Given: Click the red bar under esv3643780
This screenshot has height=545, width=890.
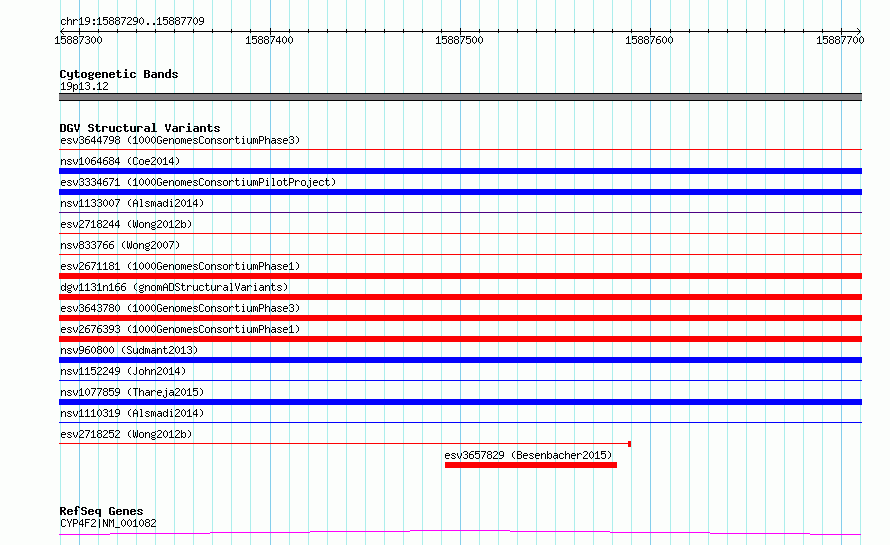Looking at the screenshot, I should pos(460,318).
